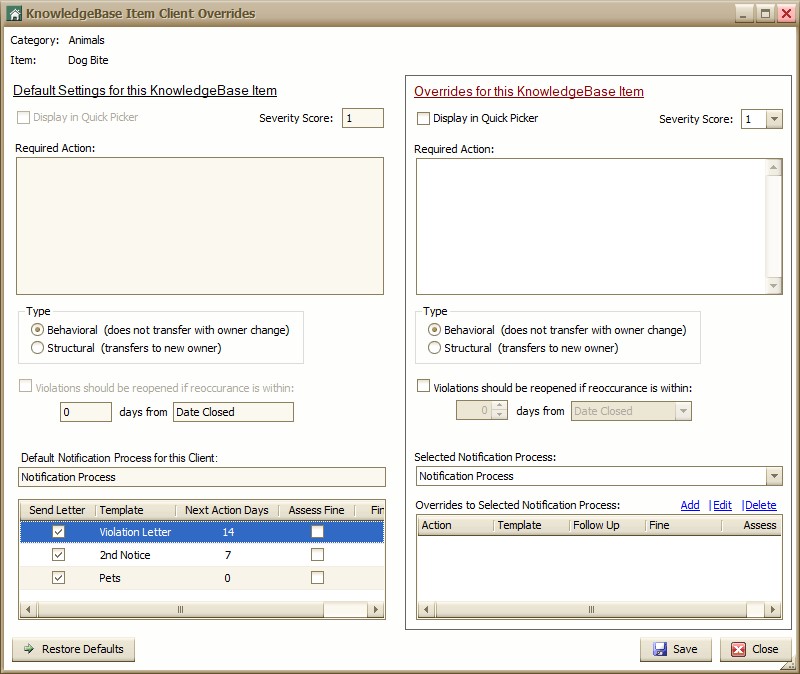This screenshot has width=800, height=674.
Task: Click the Overrides for this KnowledgeBase Item heading
Action: point(529,91)
